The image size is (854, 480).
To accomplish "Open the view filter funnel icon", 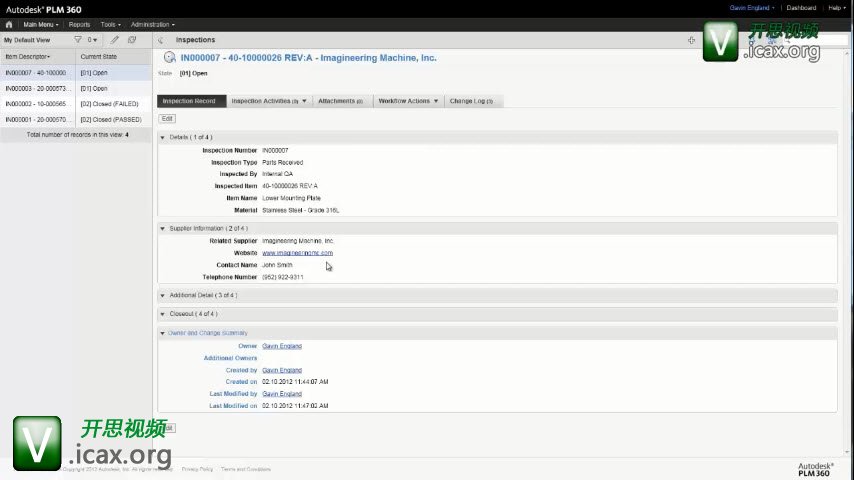I will pyautogui.click(x=78, y=40).
